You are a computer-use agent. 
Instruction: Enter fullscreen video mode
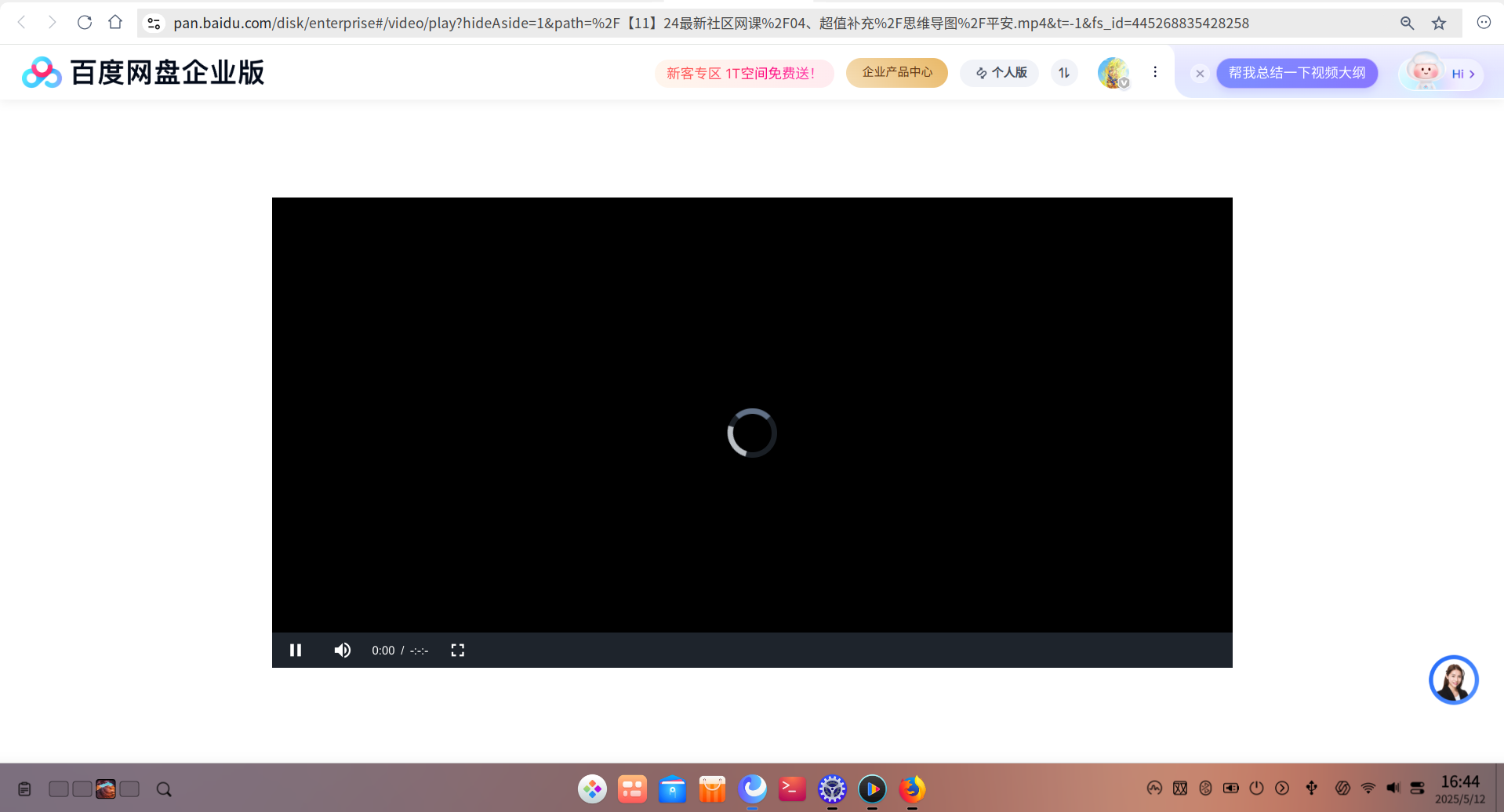point(458,650)
